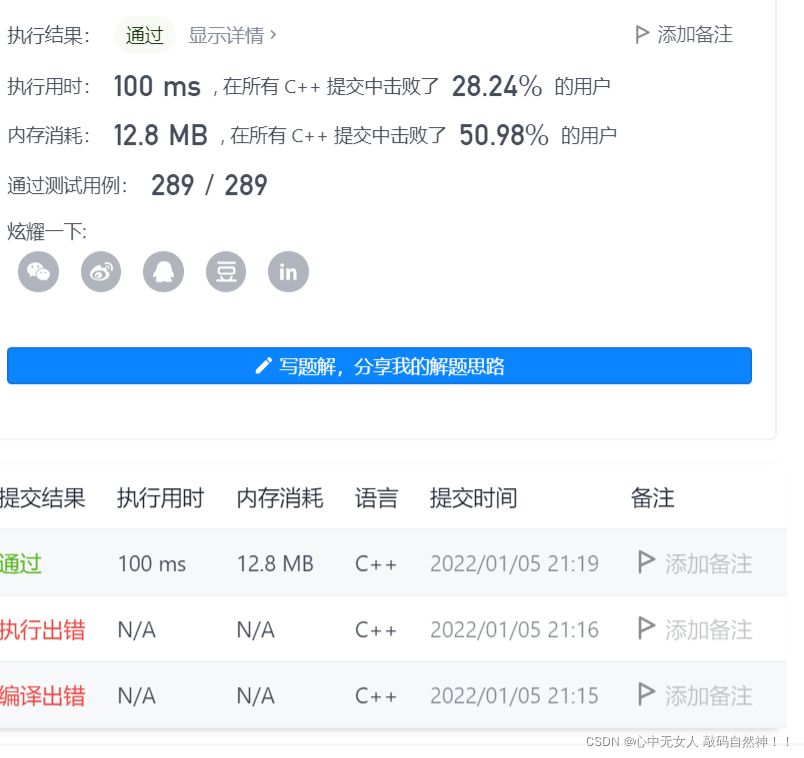
Task: Select the 执行用时 column header
Action: [x=161, y=498]
